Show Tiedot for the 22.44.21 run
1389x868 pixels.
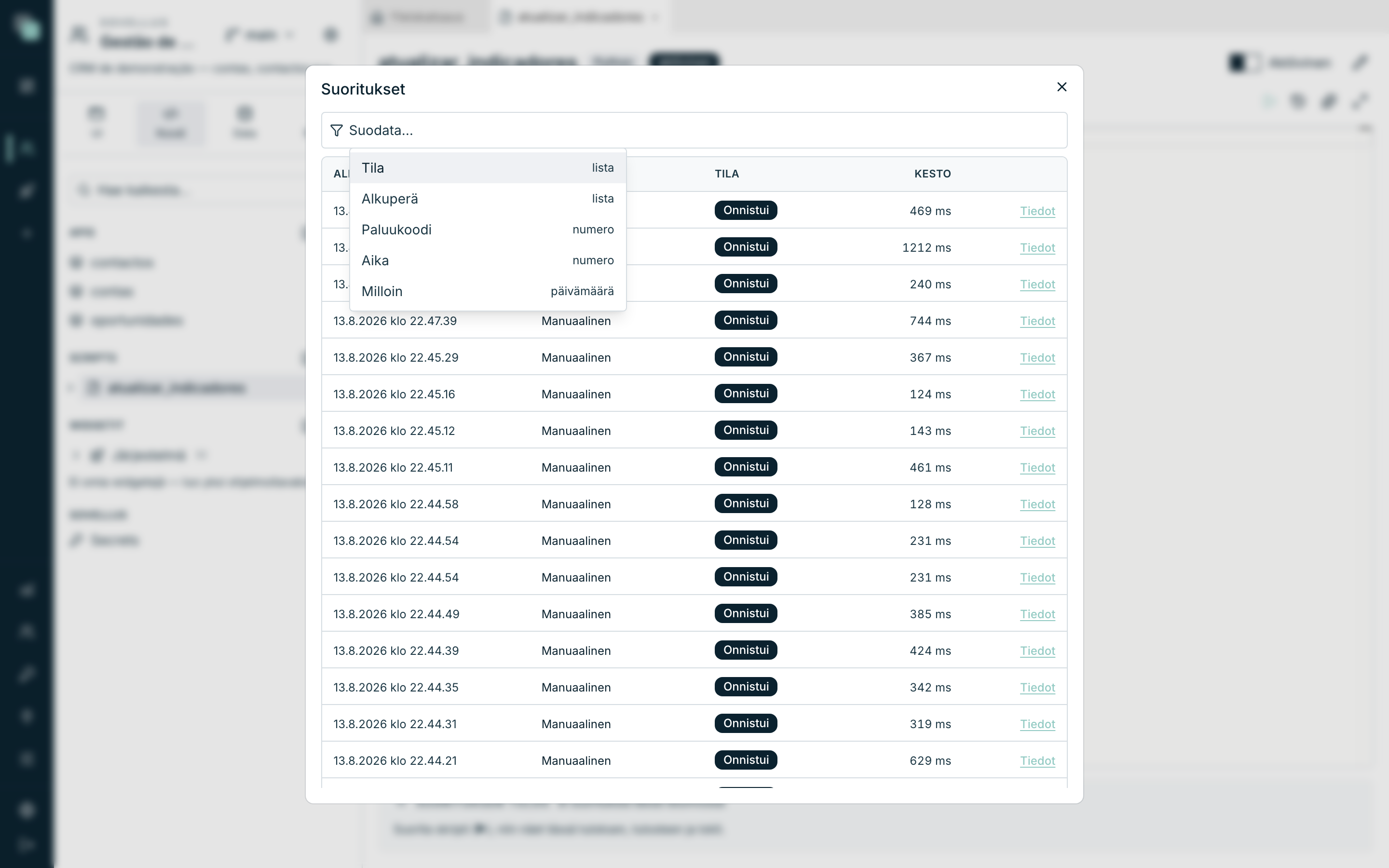(x=1037, y=762)
